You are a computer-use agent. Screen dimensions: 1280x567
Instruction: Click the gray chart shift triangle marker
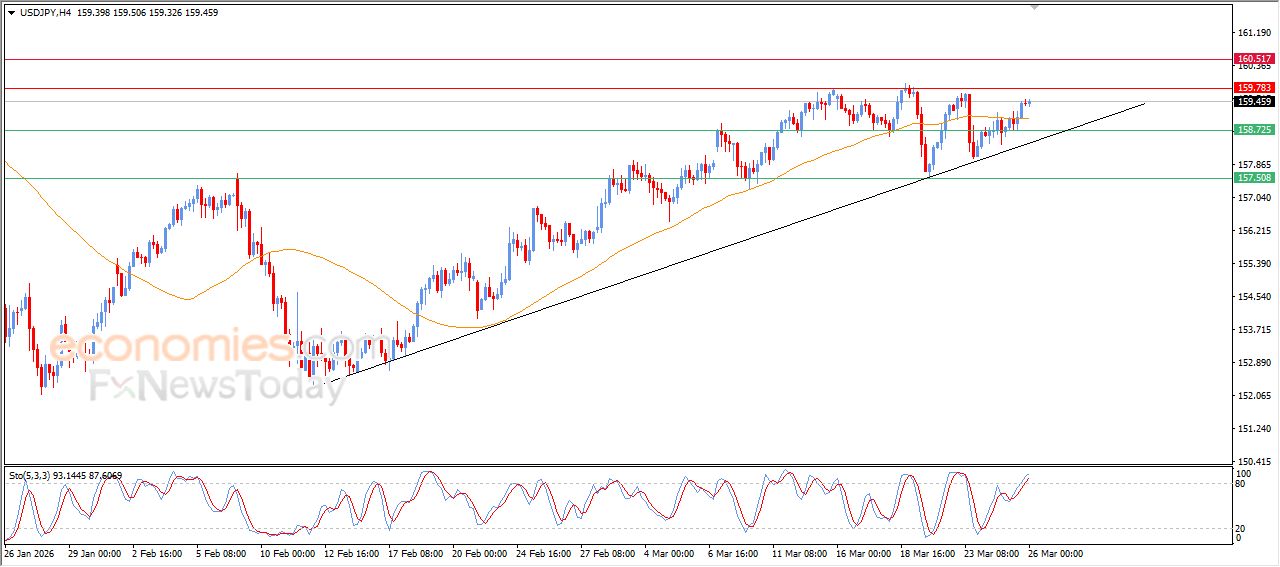(1035, 8)
